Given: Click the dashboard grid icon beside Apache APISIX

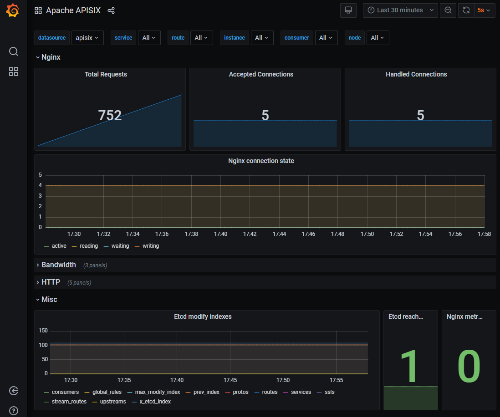Looking at the screenshot, I should coord(38,11).
